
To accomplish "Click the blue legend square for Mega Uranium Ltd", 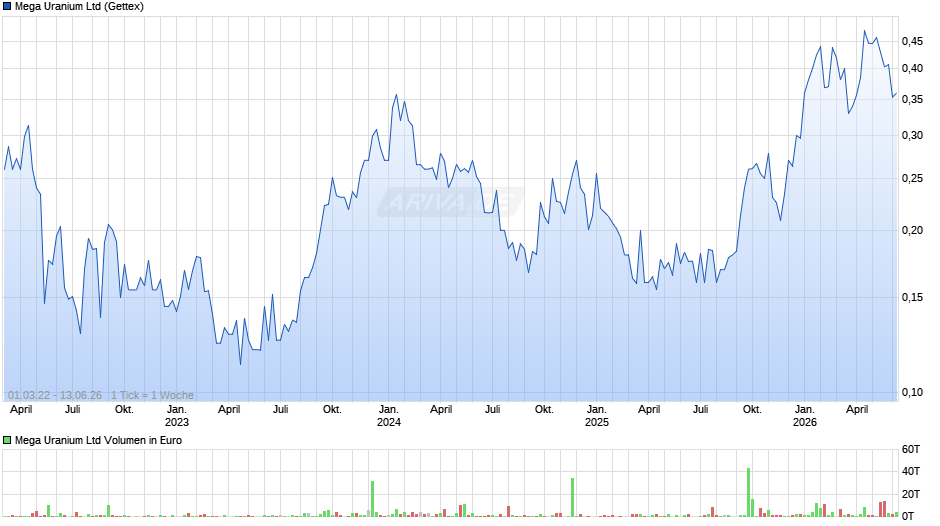I will (7, 7).
